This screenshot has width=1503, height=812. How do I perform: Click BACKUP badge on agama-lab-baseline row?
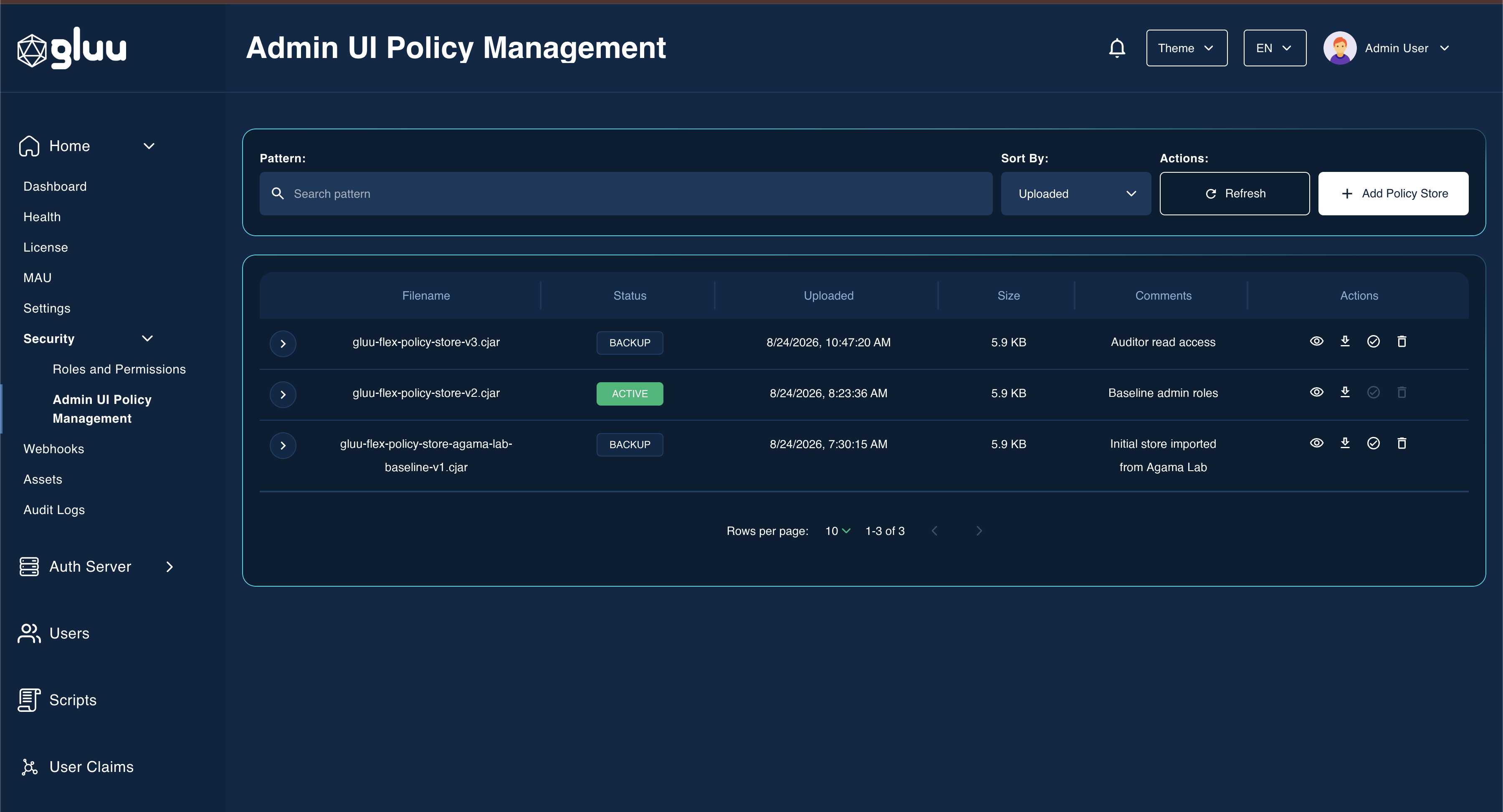[x=630, y=444]
